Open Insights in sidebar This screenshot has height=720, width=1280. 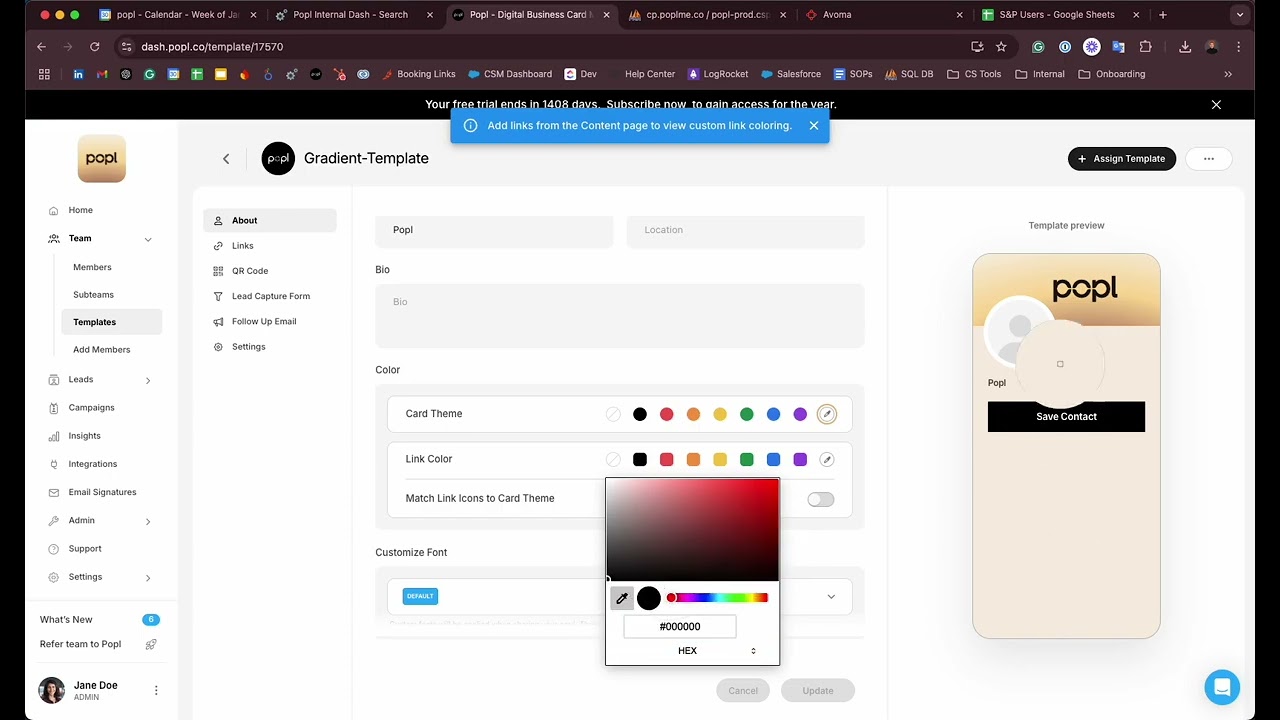(x=84, y=436)
